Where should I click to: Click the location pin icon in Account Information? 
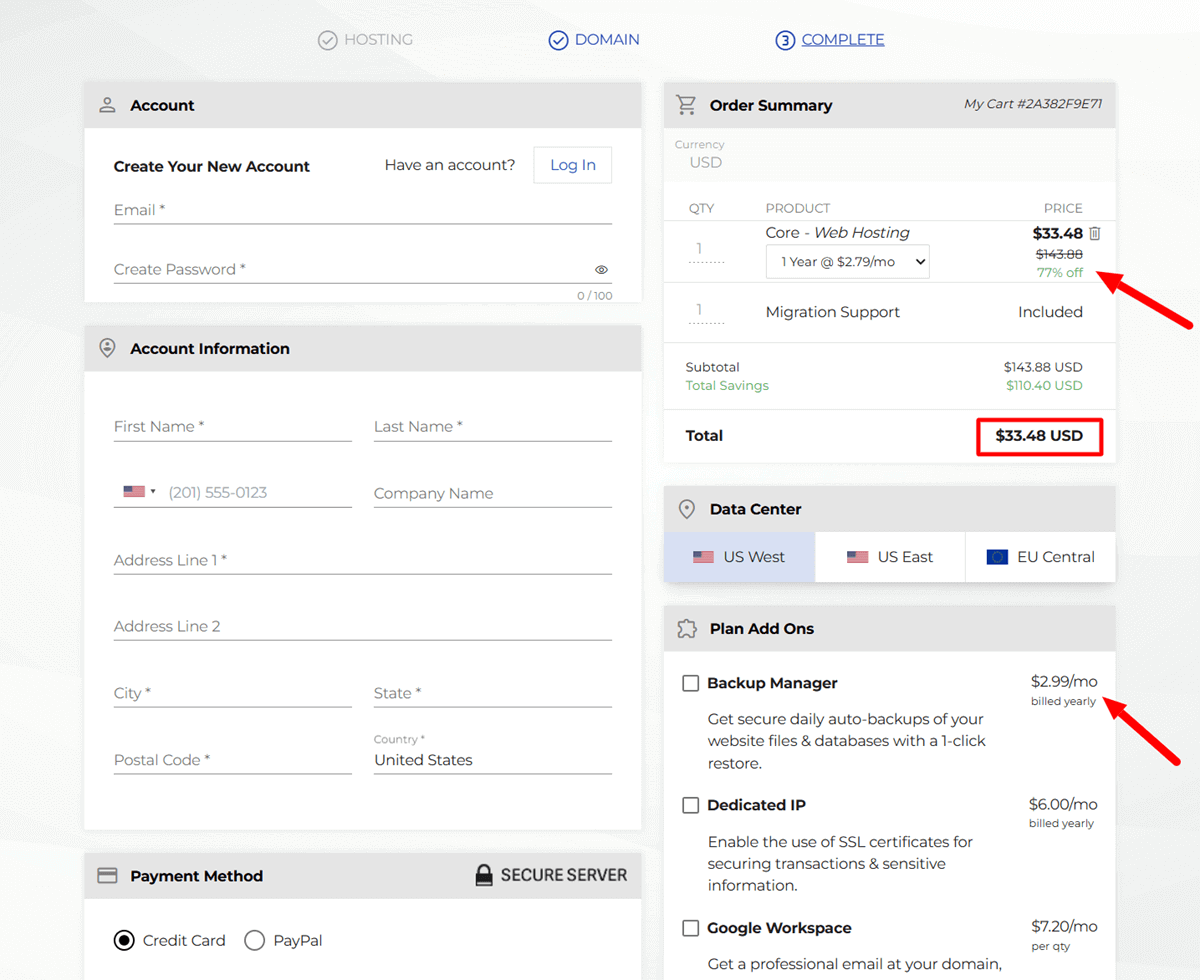pos(107,348)
